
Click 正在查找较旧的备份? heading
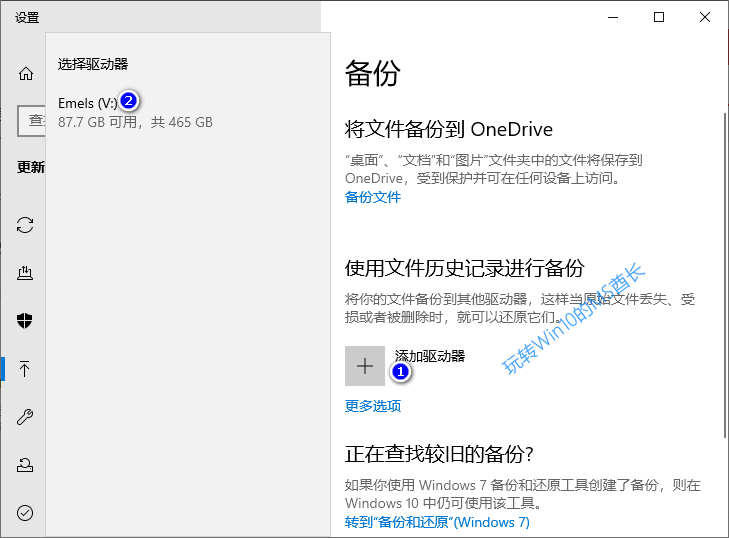click(x=439, y=454)
